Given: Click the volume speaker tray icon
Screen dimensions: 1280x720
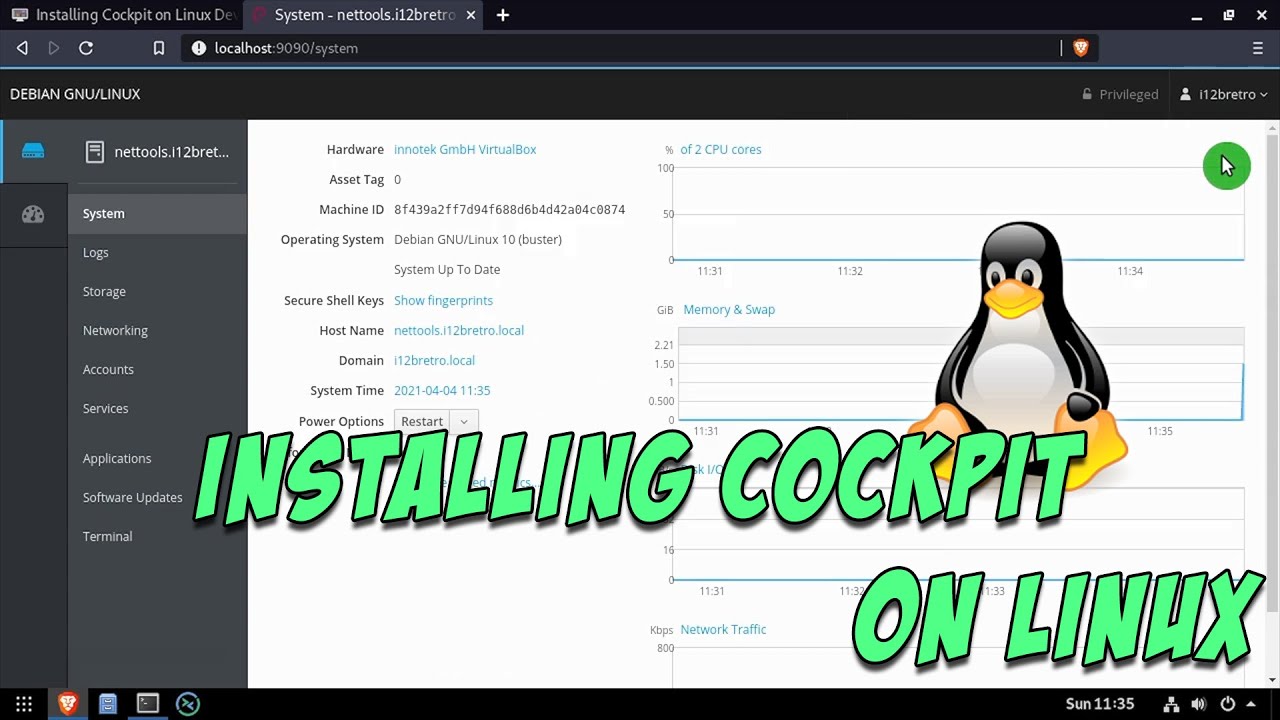Looking at the screenshot, I should coord(1199,704).
